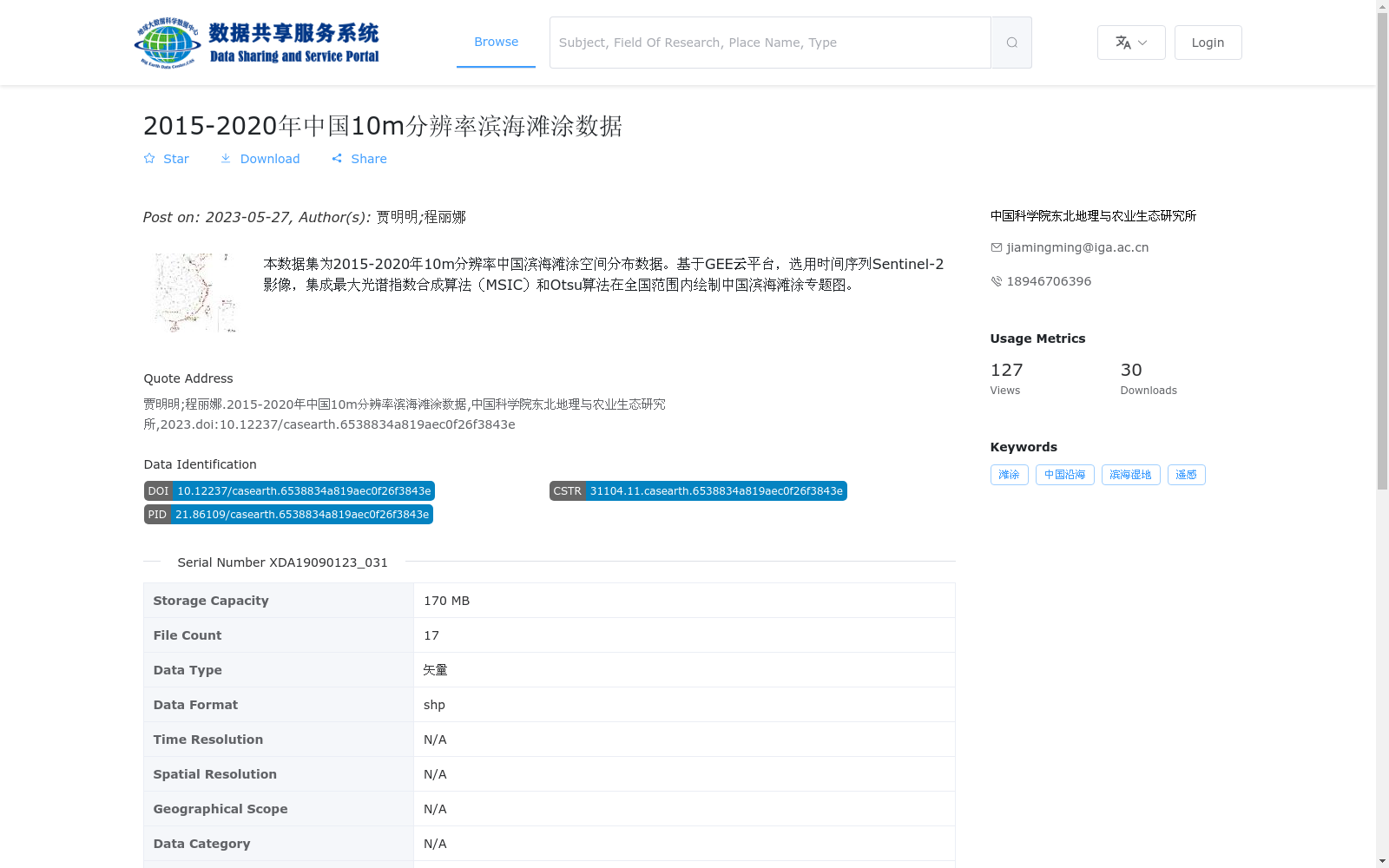
Task: Select the 遥感 keyword tag
Action: pyautogui.click(x=1186, y=475)
